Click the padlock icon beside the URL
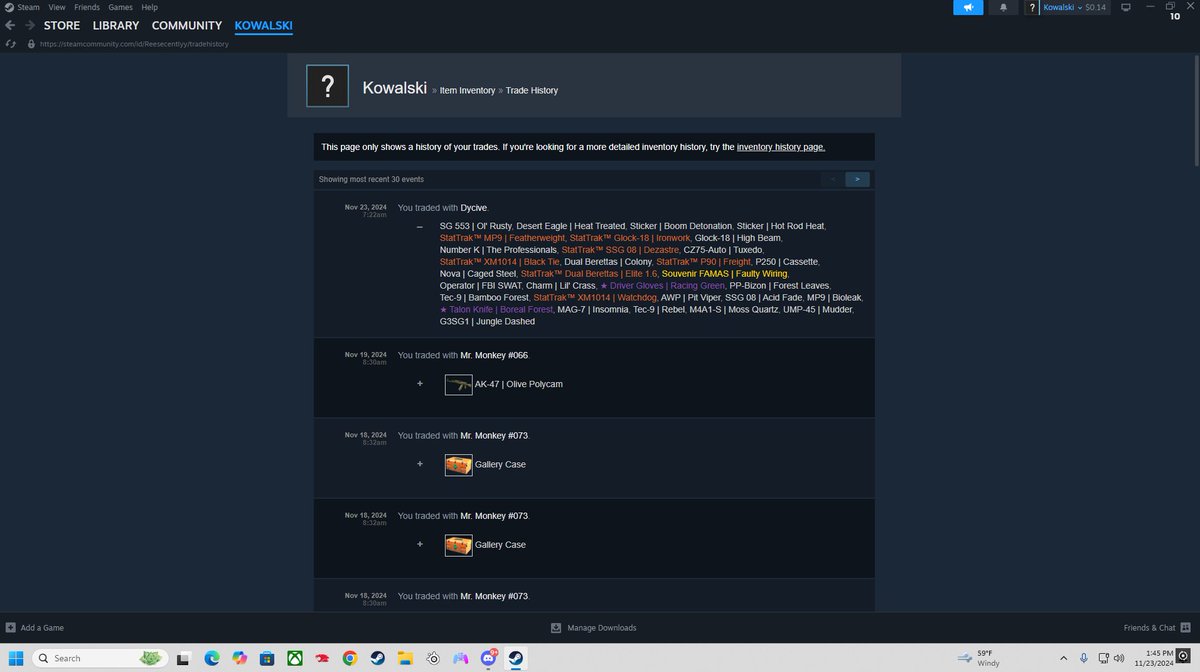 31,44
